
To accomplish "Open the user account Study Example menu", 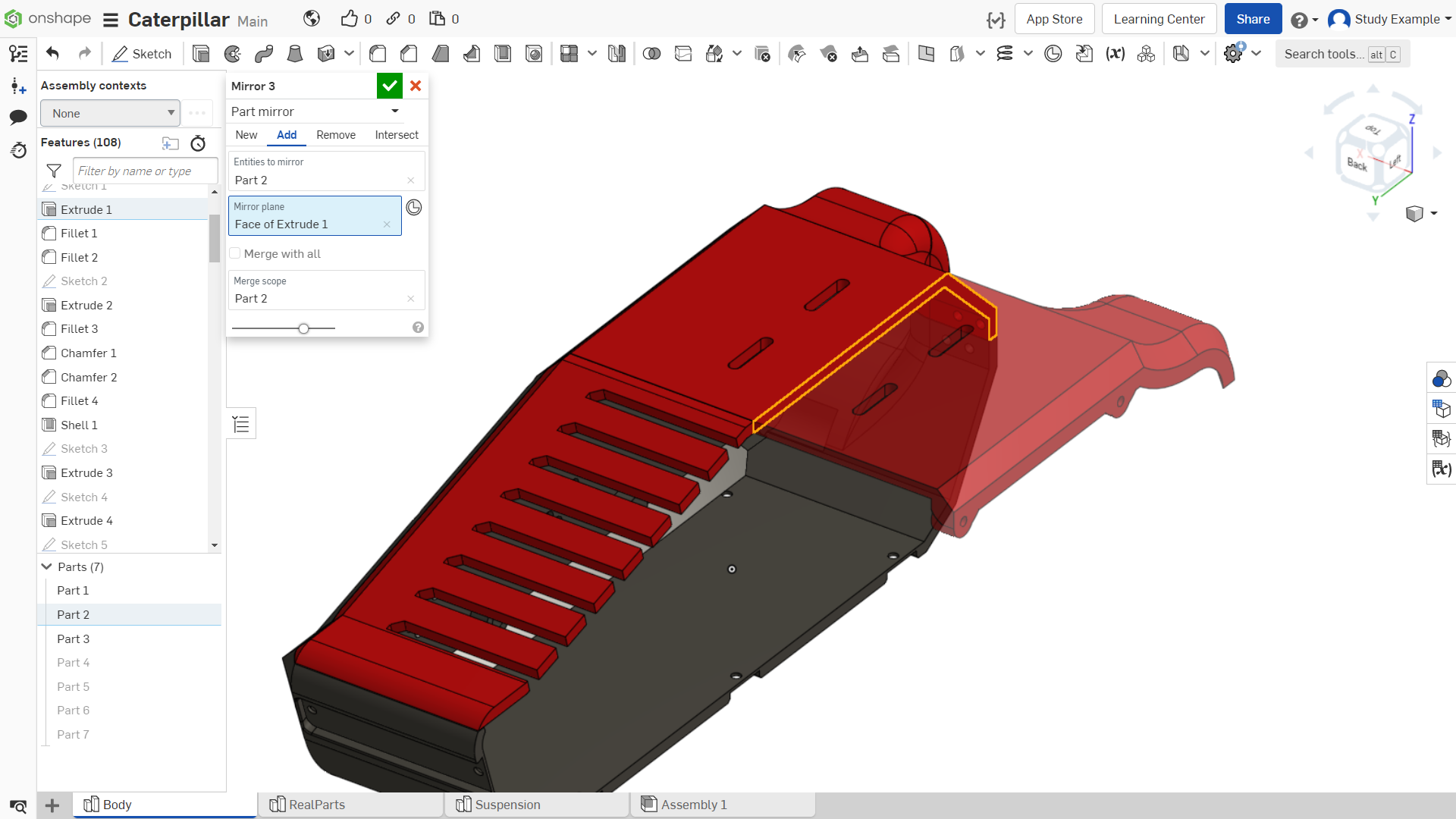I will pyautogui.click(x=1390, y=19).
